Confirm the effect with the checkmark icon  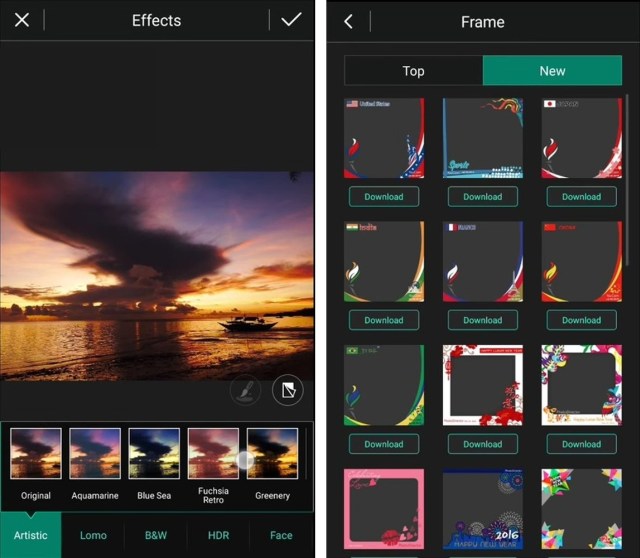pyautogui.click(x=291, y=20)
